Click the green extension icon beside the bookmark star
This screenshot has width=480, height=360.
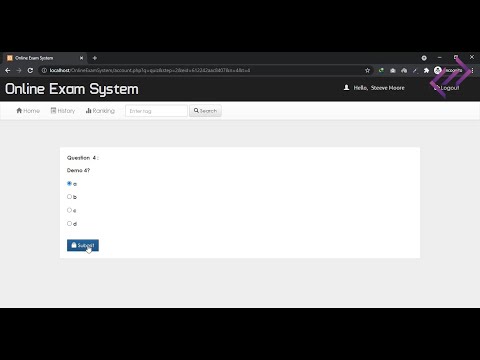[381, 70]
